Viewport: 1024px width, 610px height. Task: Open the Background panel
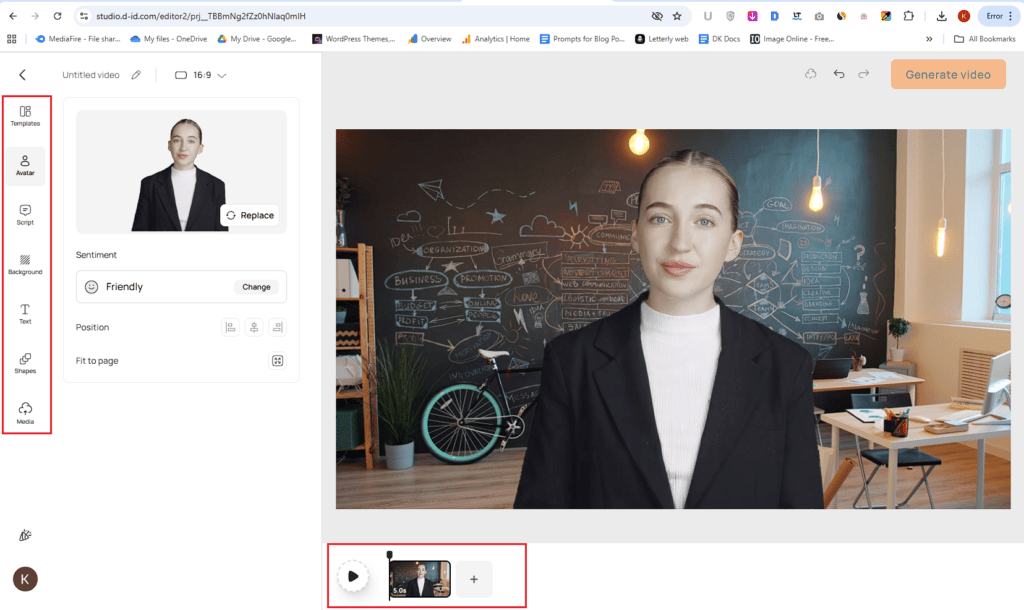point(25,265)
